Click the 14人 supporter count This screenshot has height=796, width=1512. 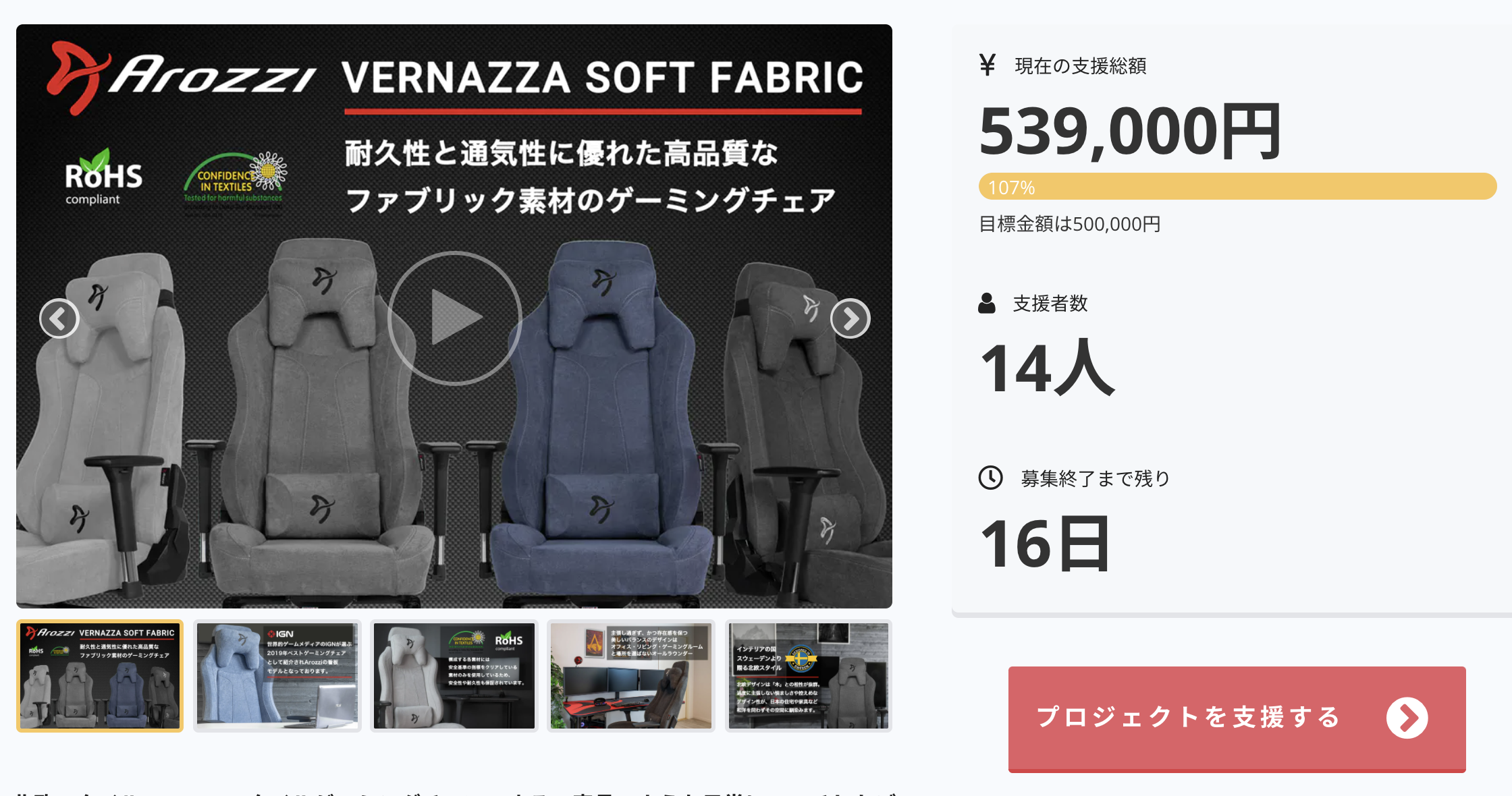tap(1047, 368)
